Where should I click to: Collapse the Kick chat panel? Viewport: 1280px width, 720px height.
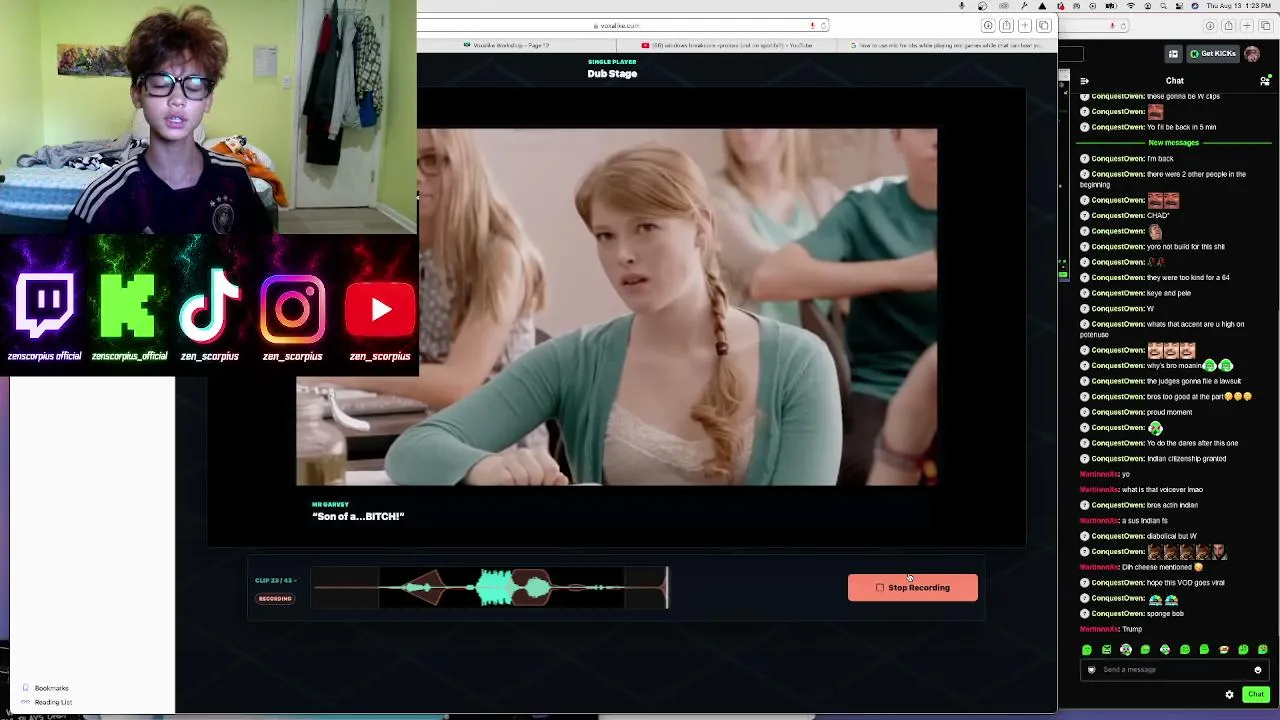[x=1085, y=81]
